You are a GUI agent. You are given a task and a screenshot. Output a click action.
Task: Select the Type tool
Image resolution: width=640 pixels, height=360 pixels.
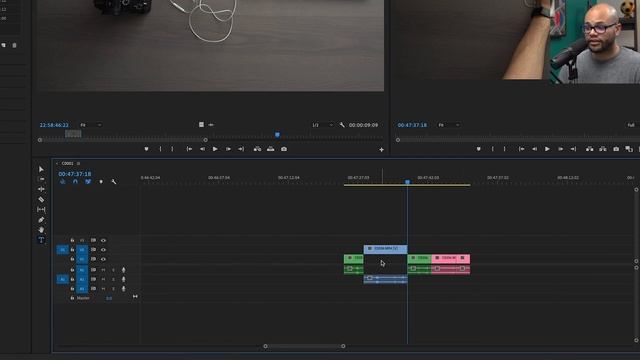tap(41, 240)
